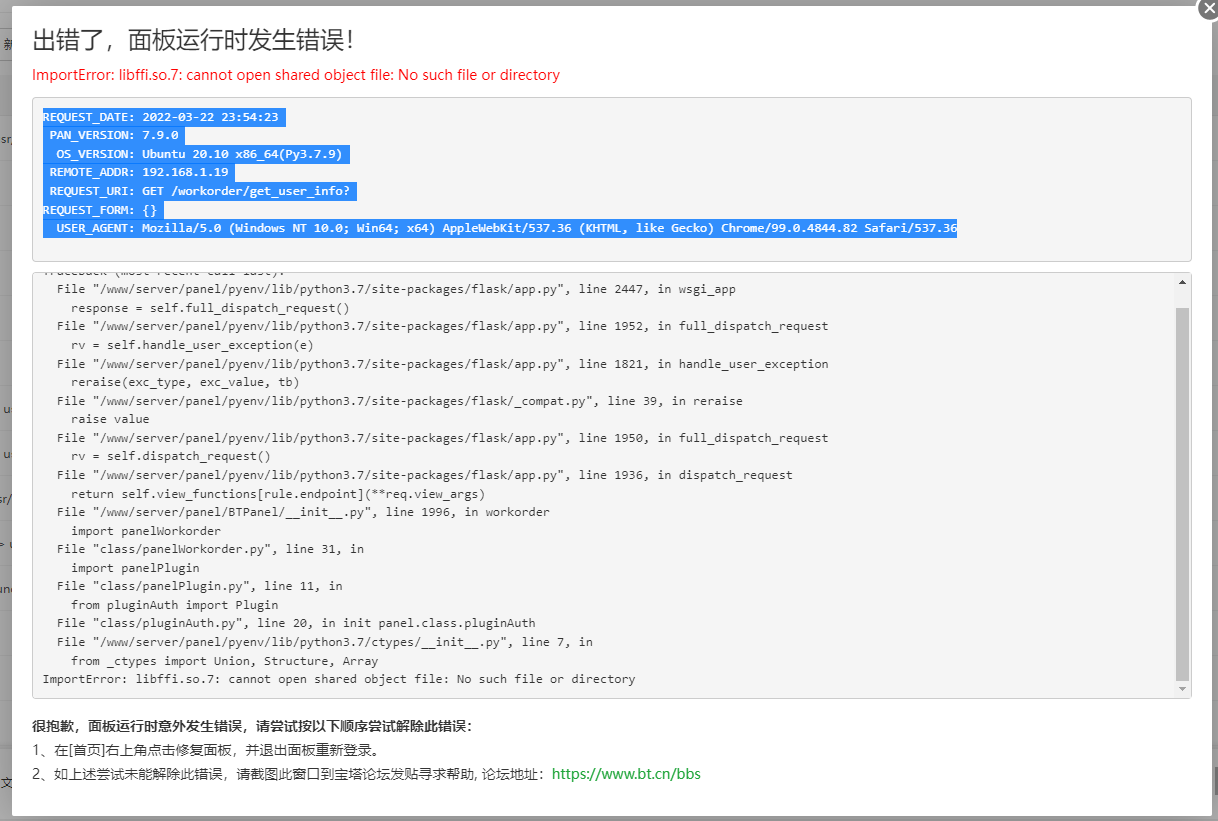Click the red ImportError message under the heading
The width and height of the screenshot is (1218, 821).
tap(296, 75)
